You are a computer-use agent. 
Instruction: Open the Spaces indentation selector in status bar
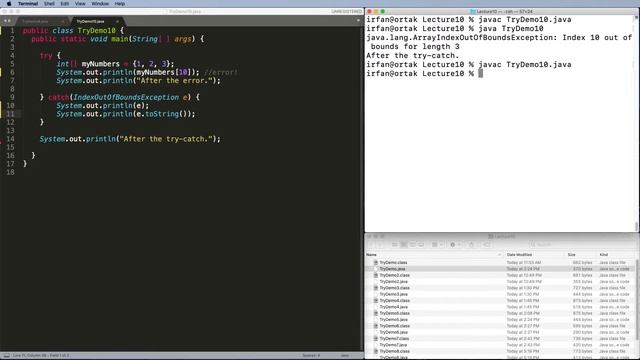[x=311, y=356]
